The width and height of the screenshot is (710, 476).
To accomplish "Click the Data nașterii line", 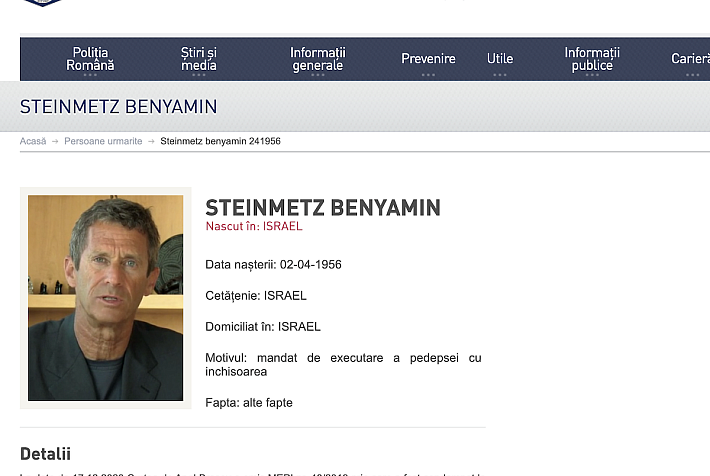I will (273, 264).
